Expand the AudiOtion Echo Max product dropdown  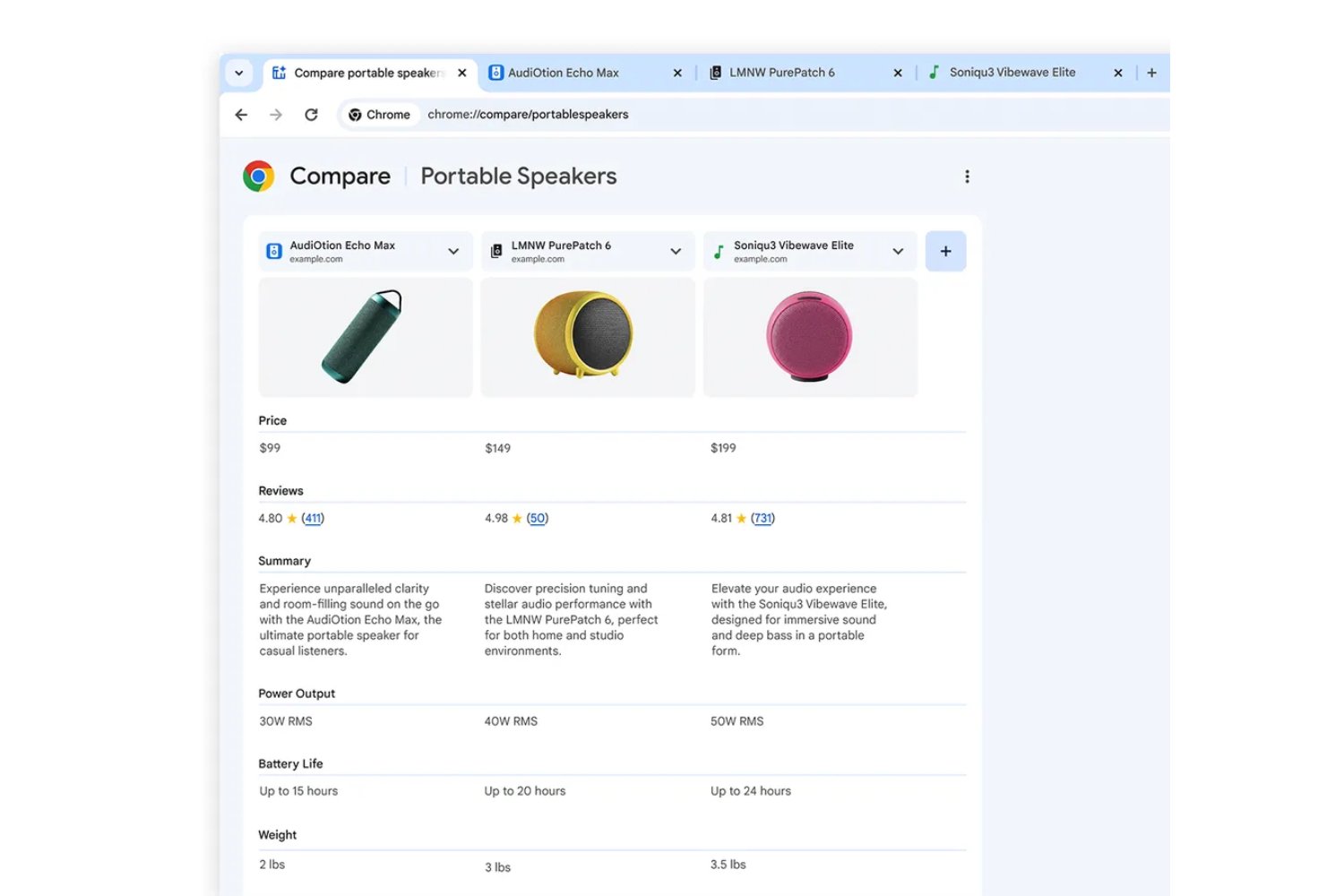453,251
